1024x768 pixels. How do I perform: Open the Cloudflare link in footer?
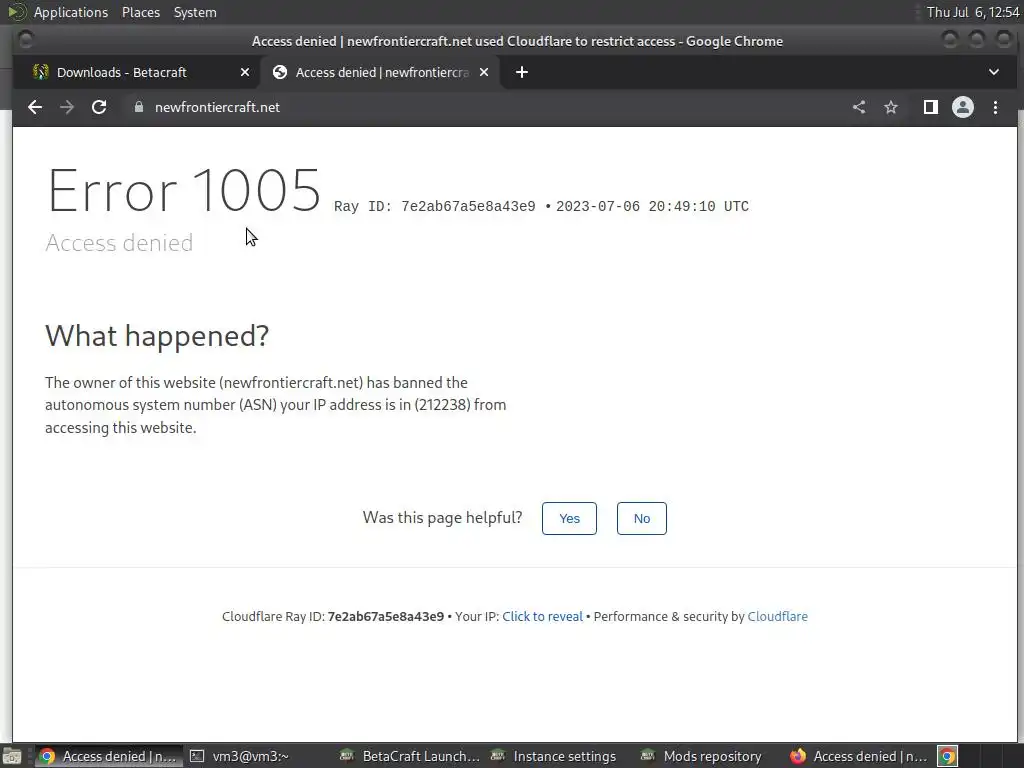pos(777,616)
